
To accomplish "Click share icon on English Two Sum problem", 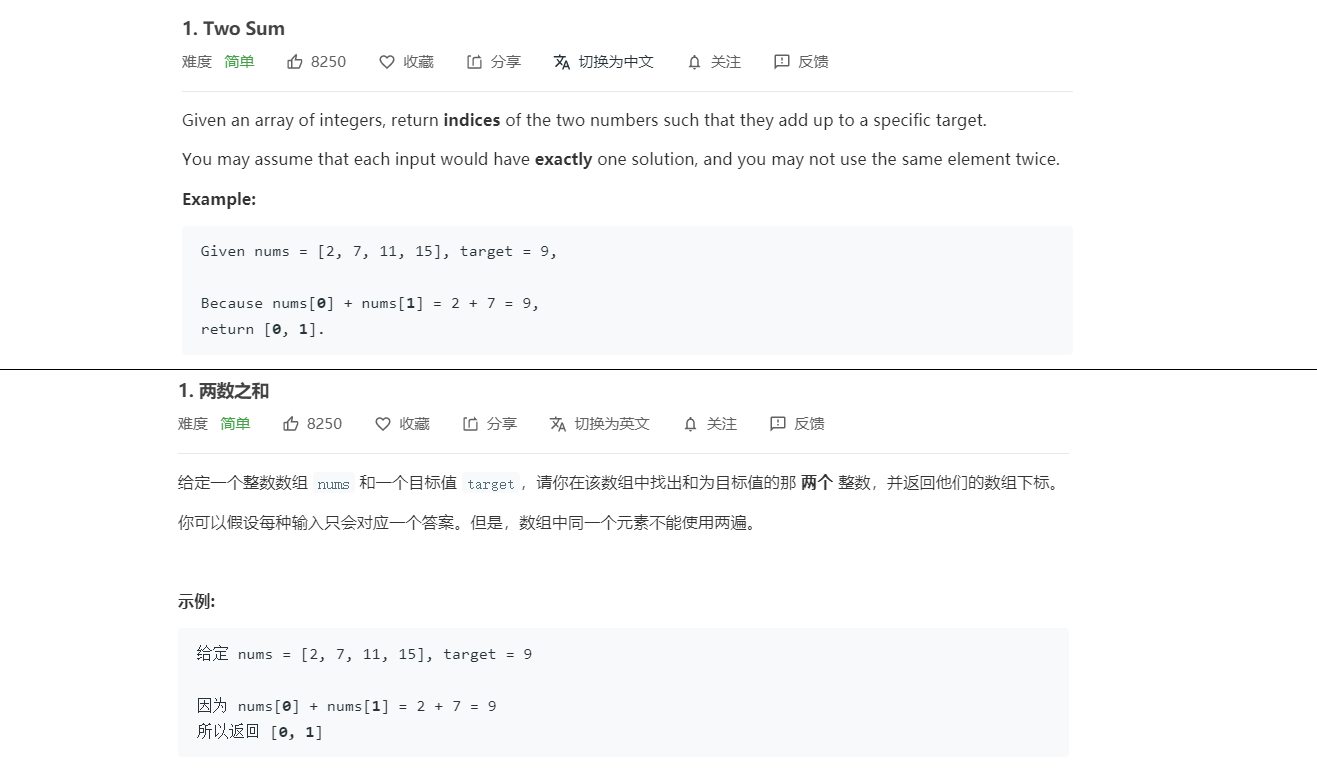I will [475, 62].
